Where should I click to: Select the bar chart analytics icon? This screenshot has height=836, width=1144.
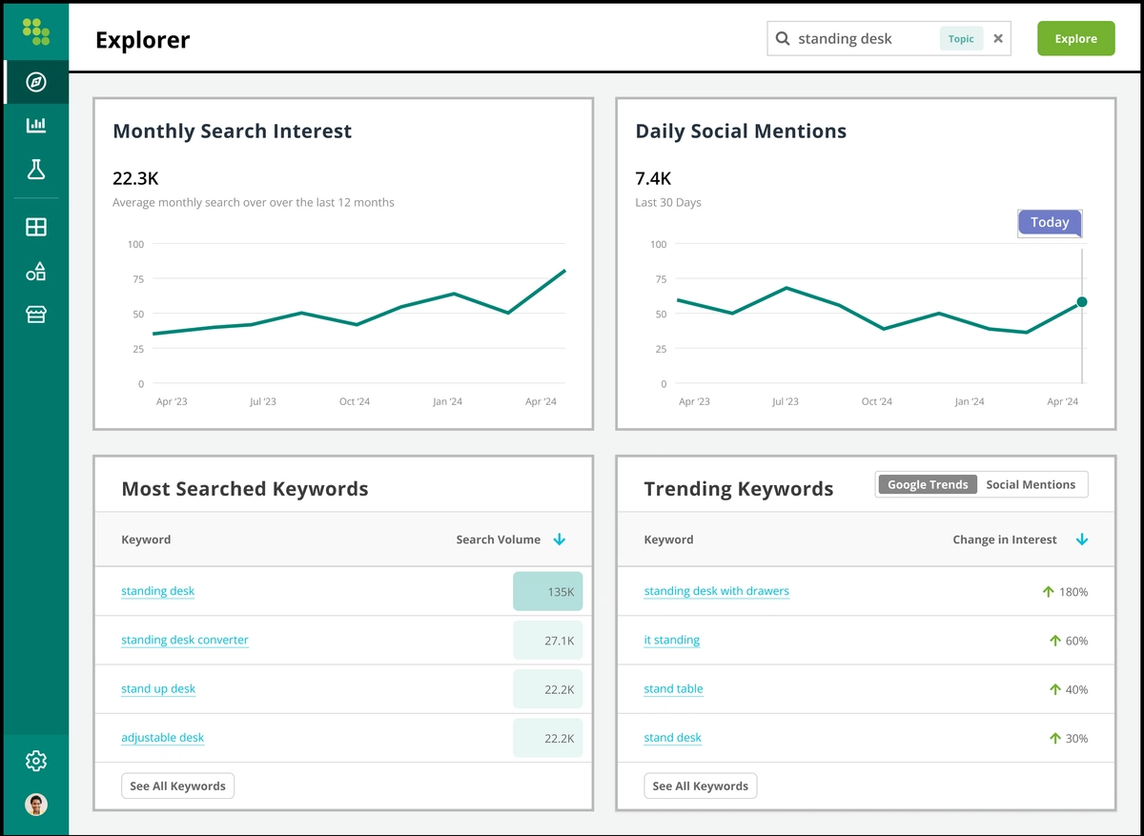coord(36,124)
